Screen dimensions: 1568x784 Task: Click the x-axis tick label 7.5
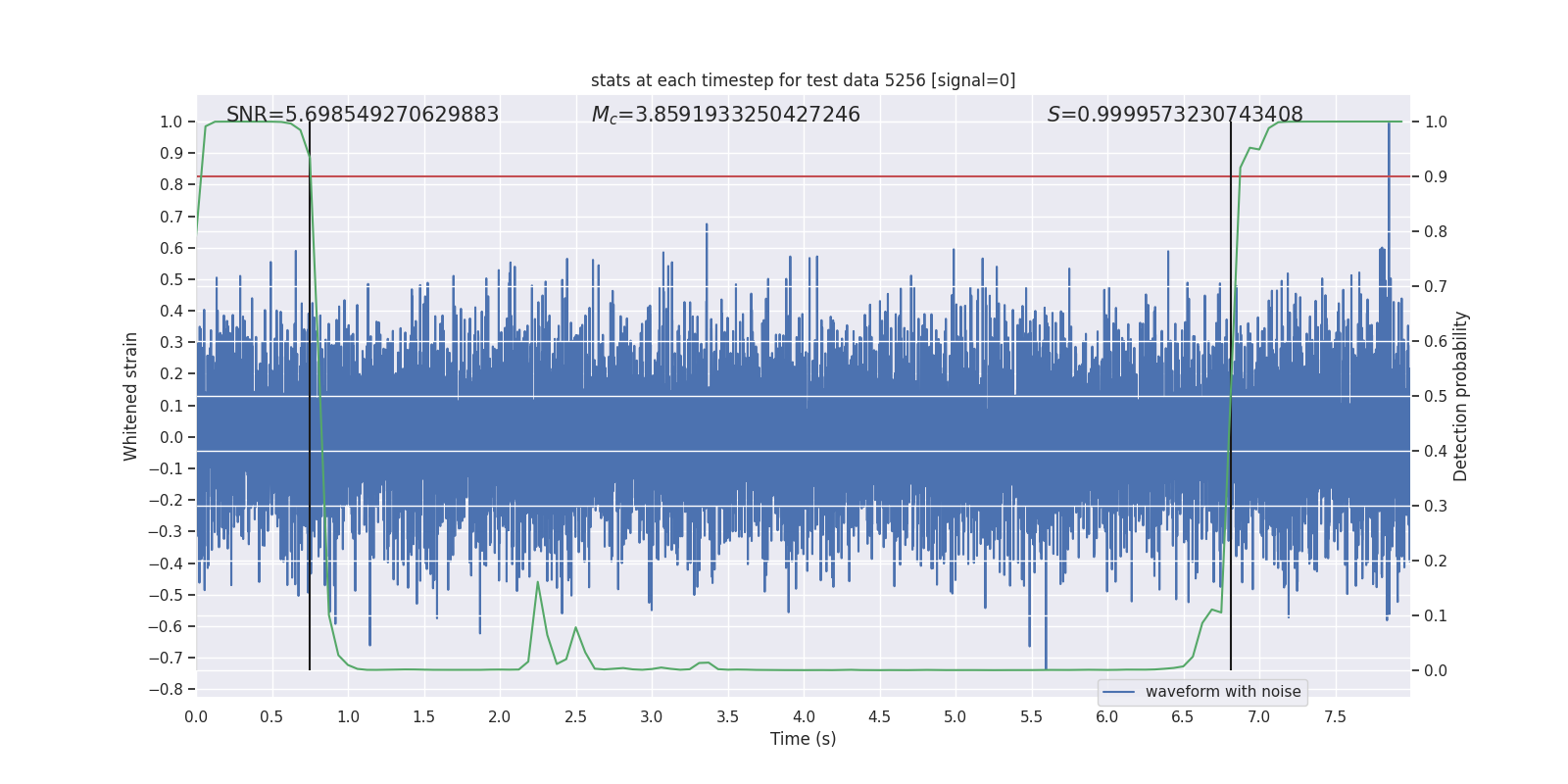point(1335,716)
